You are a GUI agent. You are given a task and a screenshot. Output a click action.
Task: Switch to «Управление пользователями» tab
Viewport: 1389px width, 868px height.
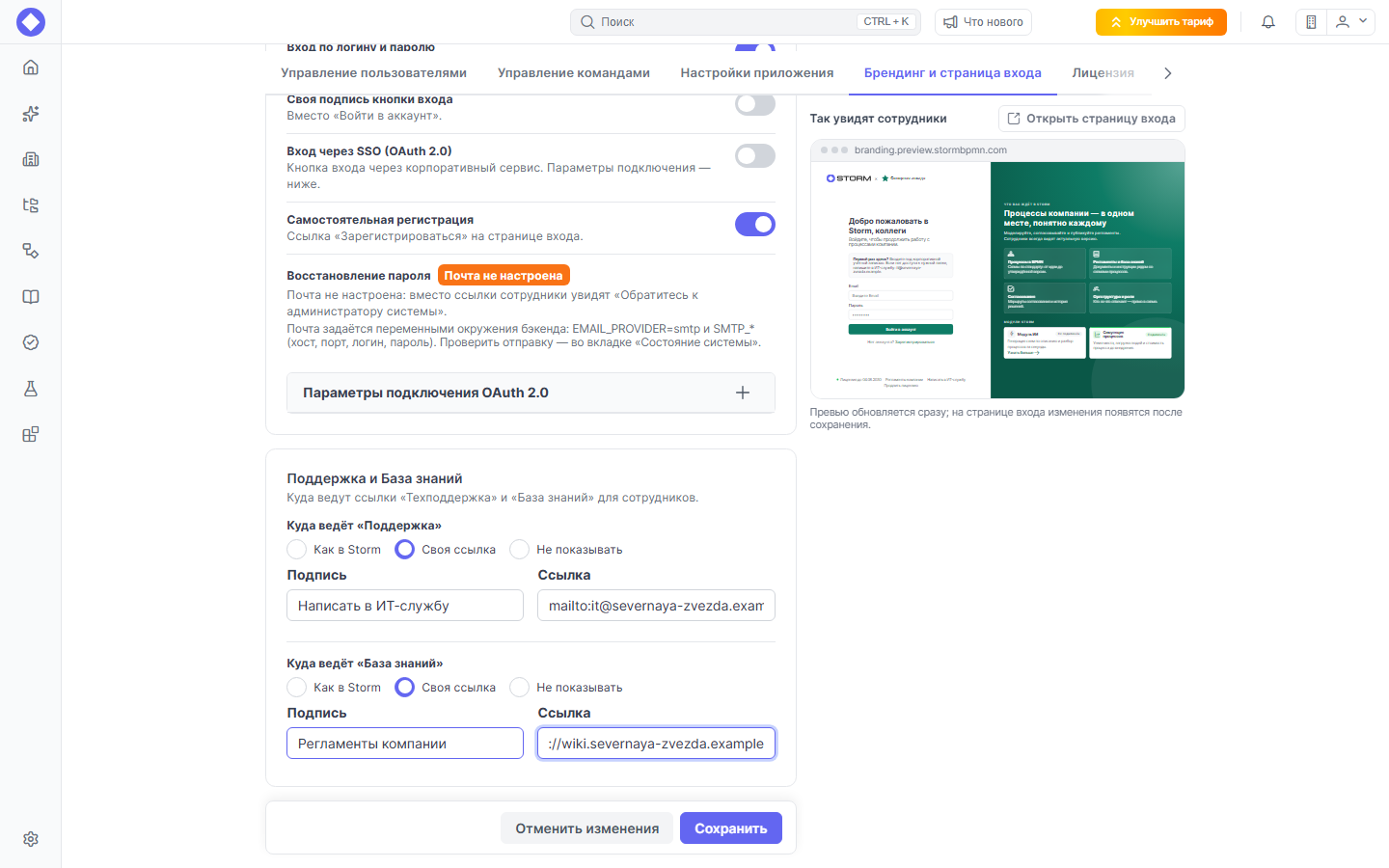(x=374, y=73)
